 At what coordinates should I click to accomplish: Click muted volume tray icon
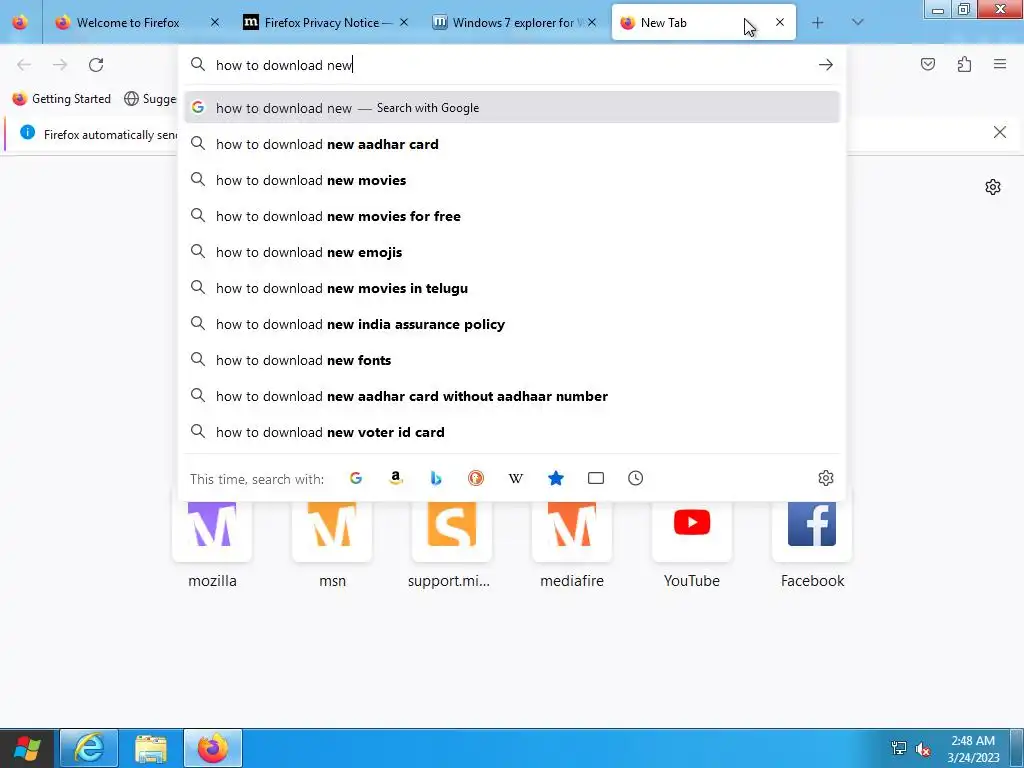[x=923, y=748]
